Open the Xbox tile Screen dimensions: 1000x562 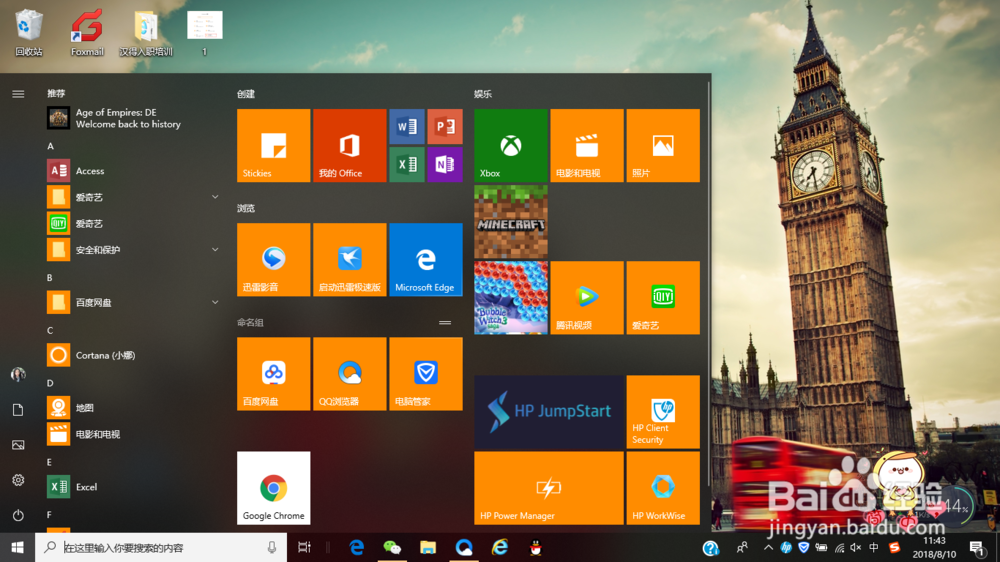[x=511, y=145]
